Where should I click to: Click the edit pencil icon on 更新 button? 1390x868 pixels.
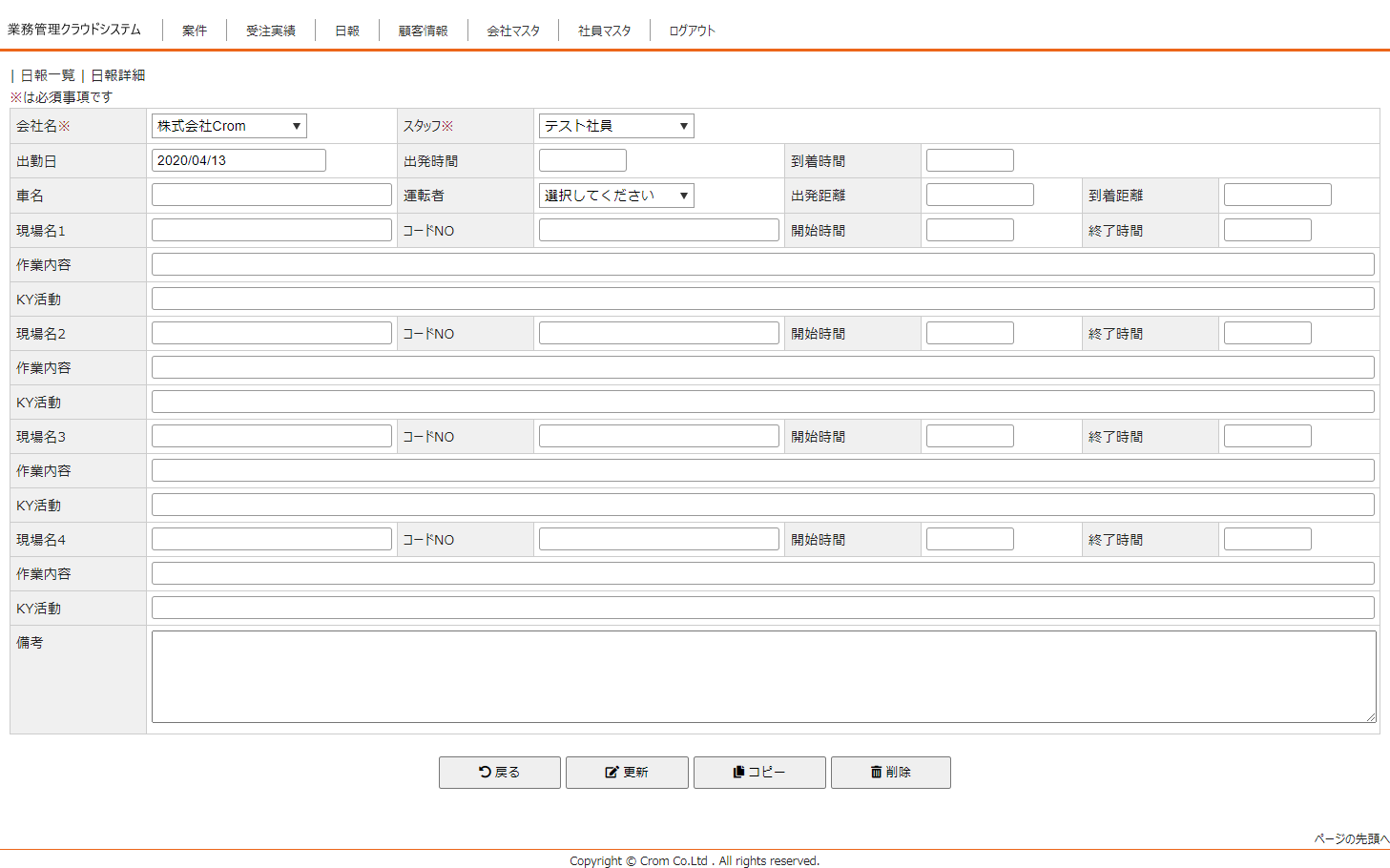612,772
